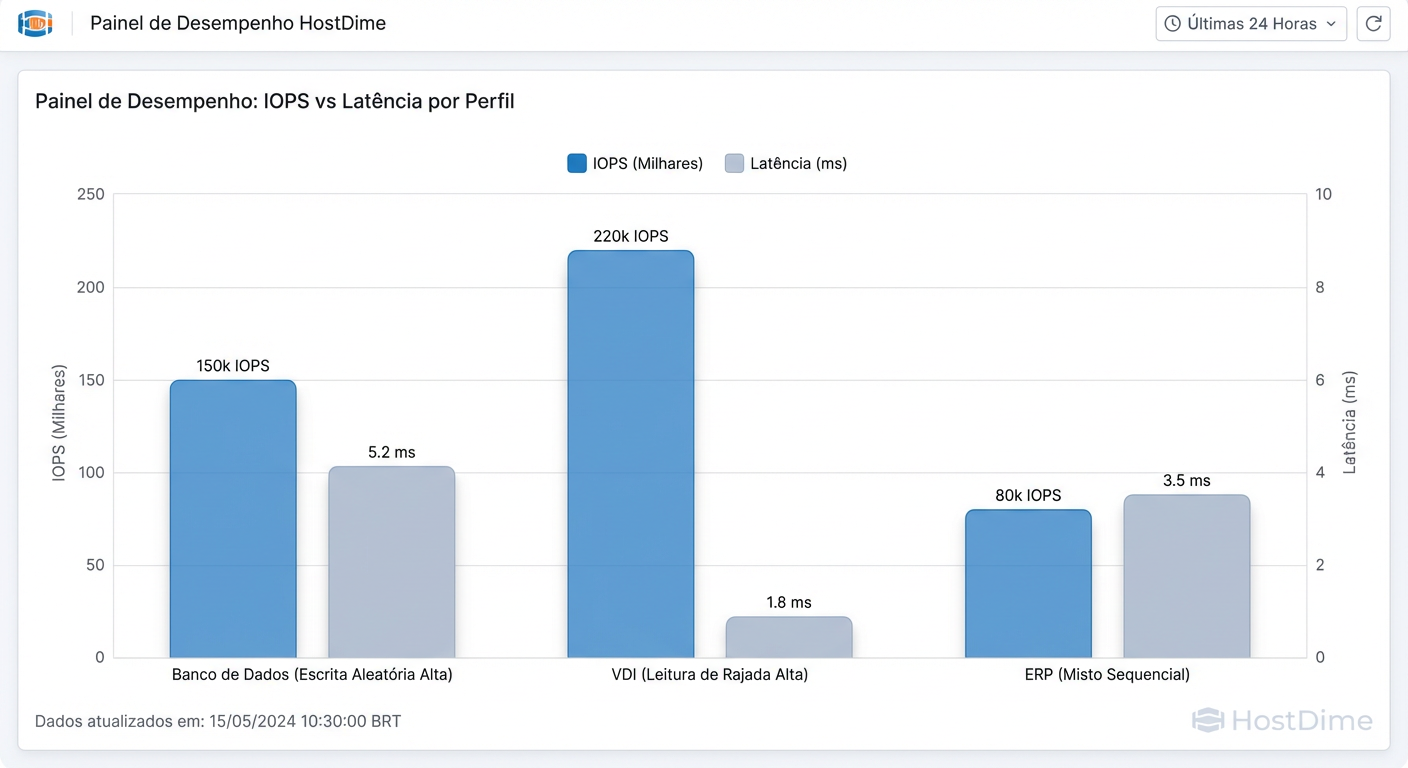This screenshot has height=768, width=1408.
Task: Select the Painel de Desempenho HostDime header title
Action: click(237, 22)
